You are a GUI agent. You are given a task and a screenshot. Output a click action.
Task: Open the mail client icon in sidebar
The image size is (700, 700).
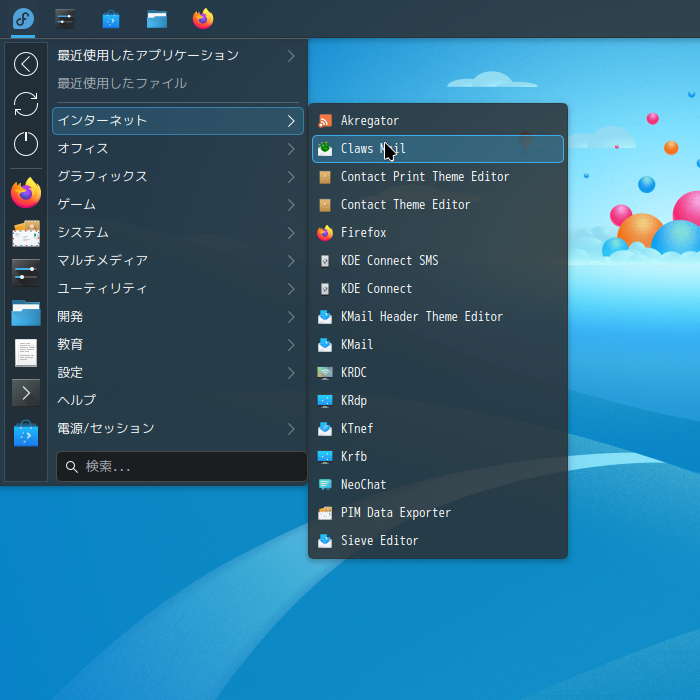tap(26, 233)
